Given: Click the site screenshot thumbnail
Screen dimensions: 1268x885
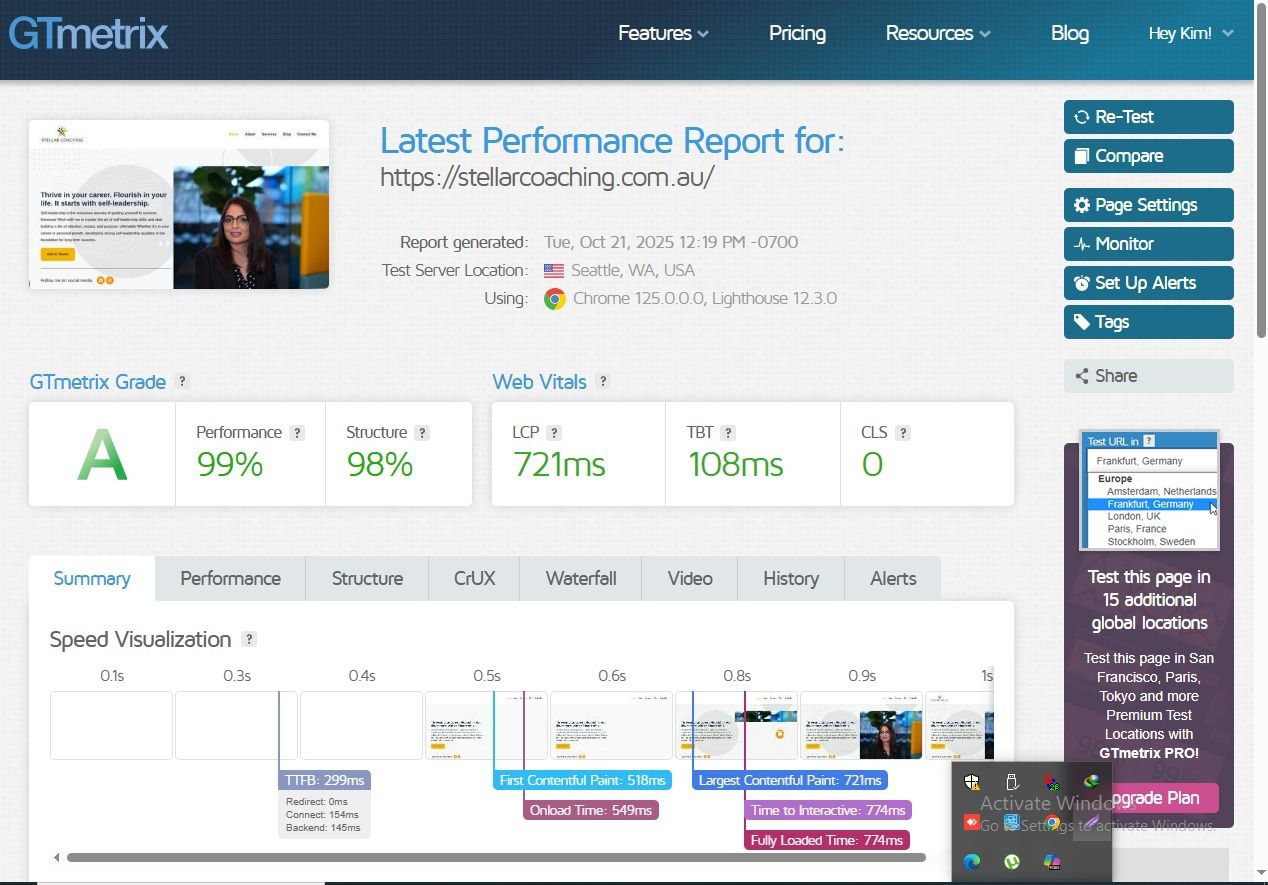Looking at the screenshot, I should tap(179, 205).
